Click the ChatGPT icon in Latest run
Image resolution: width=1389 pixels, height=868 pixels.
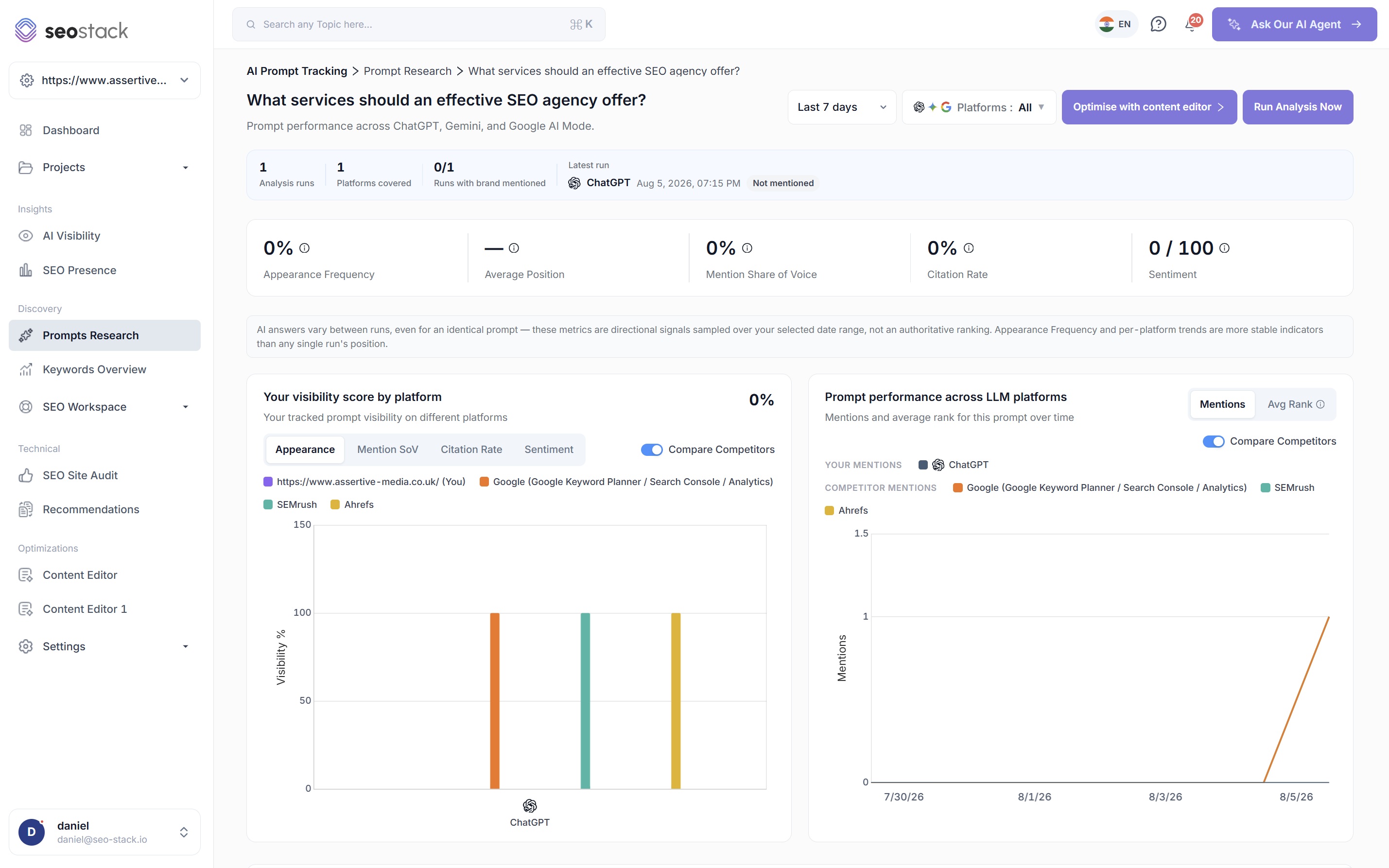574,183
